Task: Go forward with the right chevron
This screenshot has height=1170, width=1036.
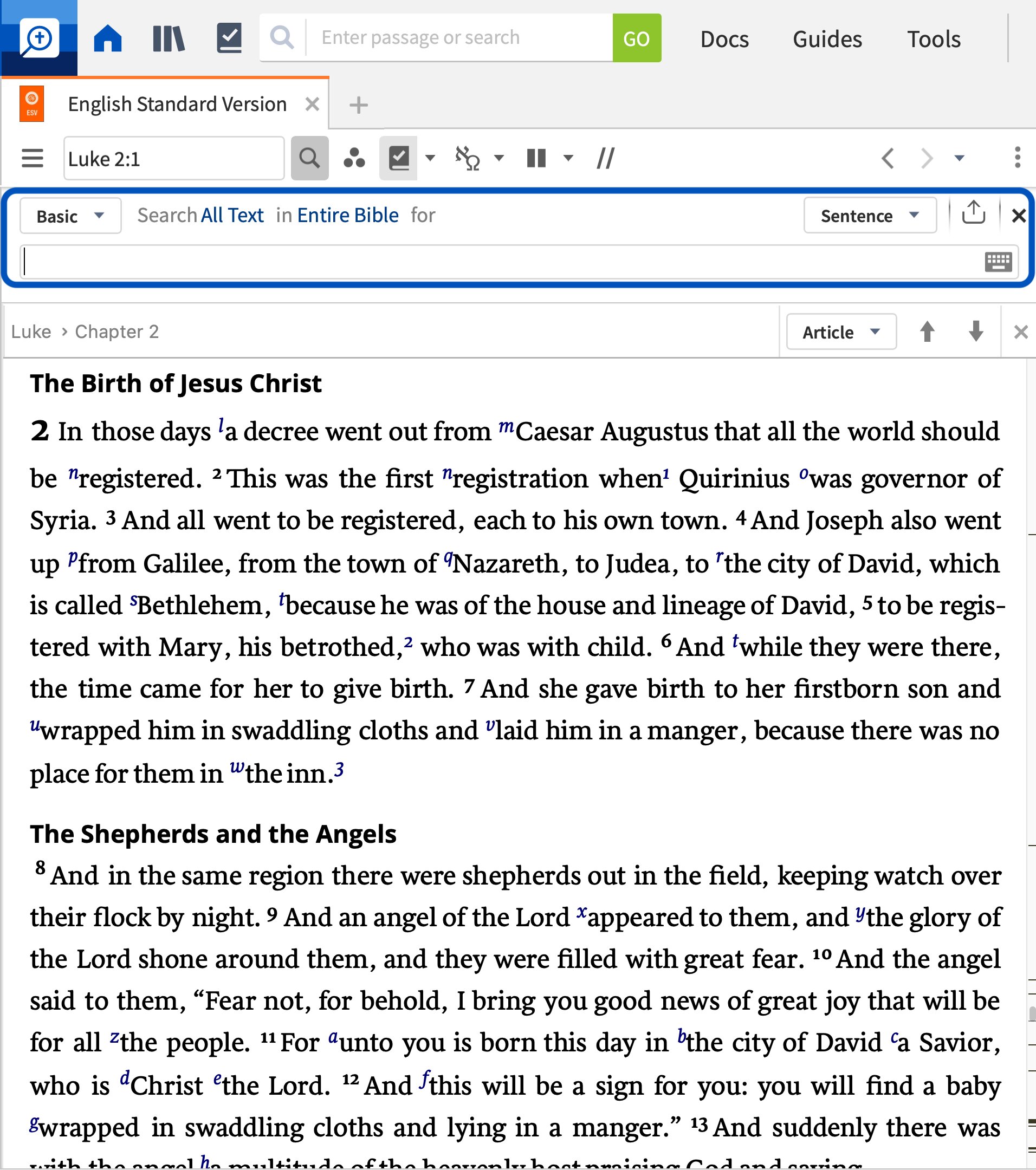Action: [x=926, y=158]
